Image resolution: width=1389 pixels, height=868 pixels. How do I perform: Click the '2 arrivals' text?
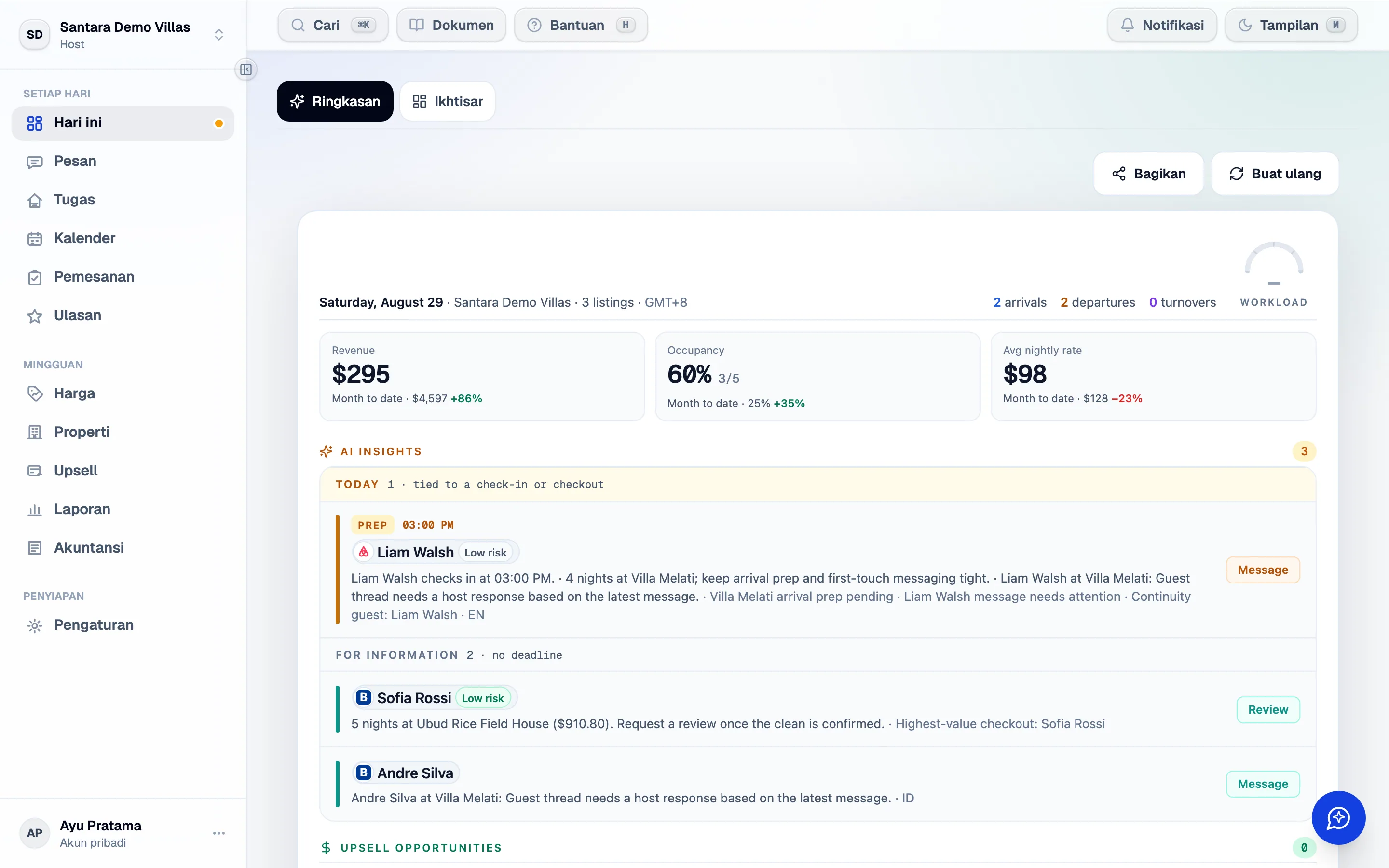pyautogui.click(x=1020, y=302)
